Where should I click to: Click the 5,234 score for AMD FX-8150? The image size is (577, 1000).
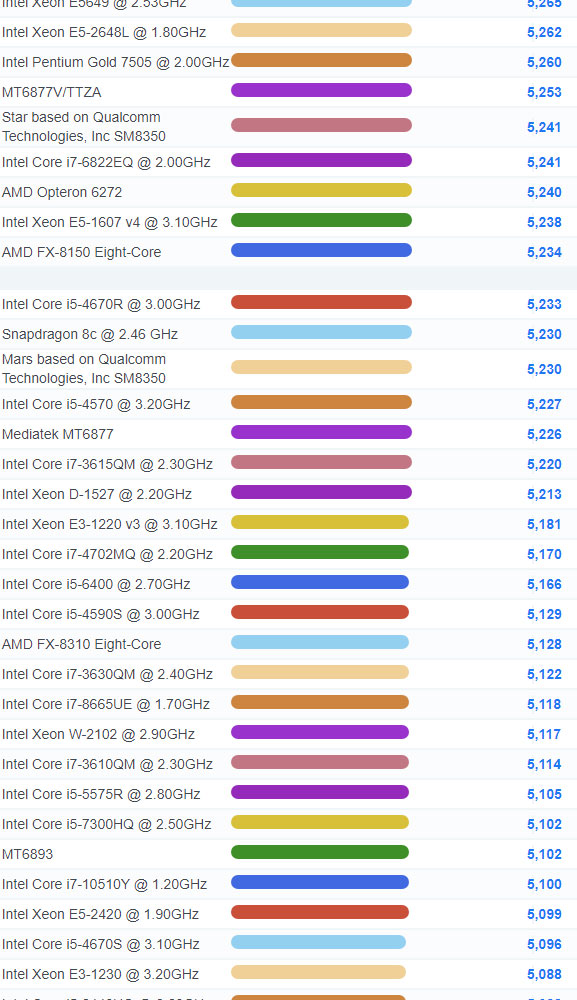(544, 253)
